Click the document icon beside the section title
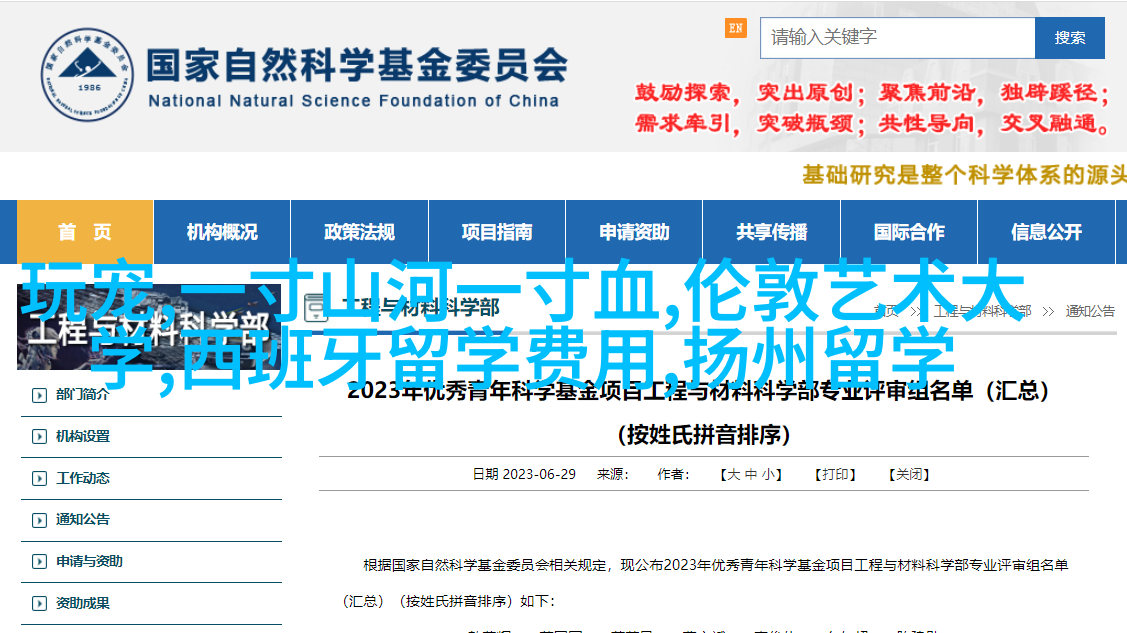The image size is (1127, 633). [316, 308]
